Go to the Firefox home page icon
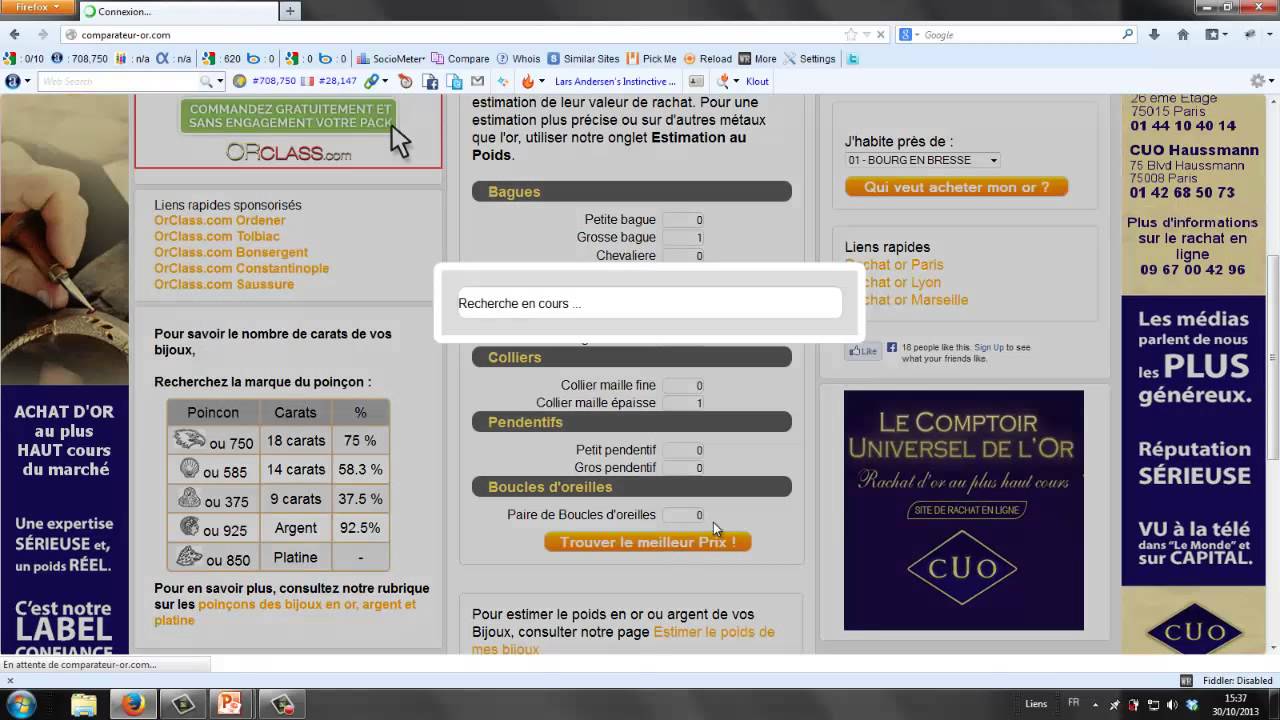Viewport: 1280px width, 720px height. click(x=1183, y=35)
